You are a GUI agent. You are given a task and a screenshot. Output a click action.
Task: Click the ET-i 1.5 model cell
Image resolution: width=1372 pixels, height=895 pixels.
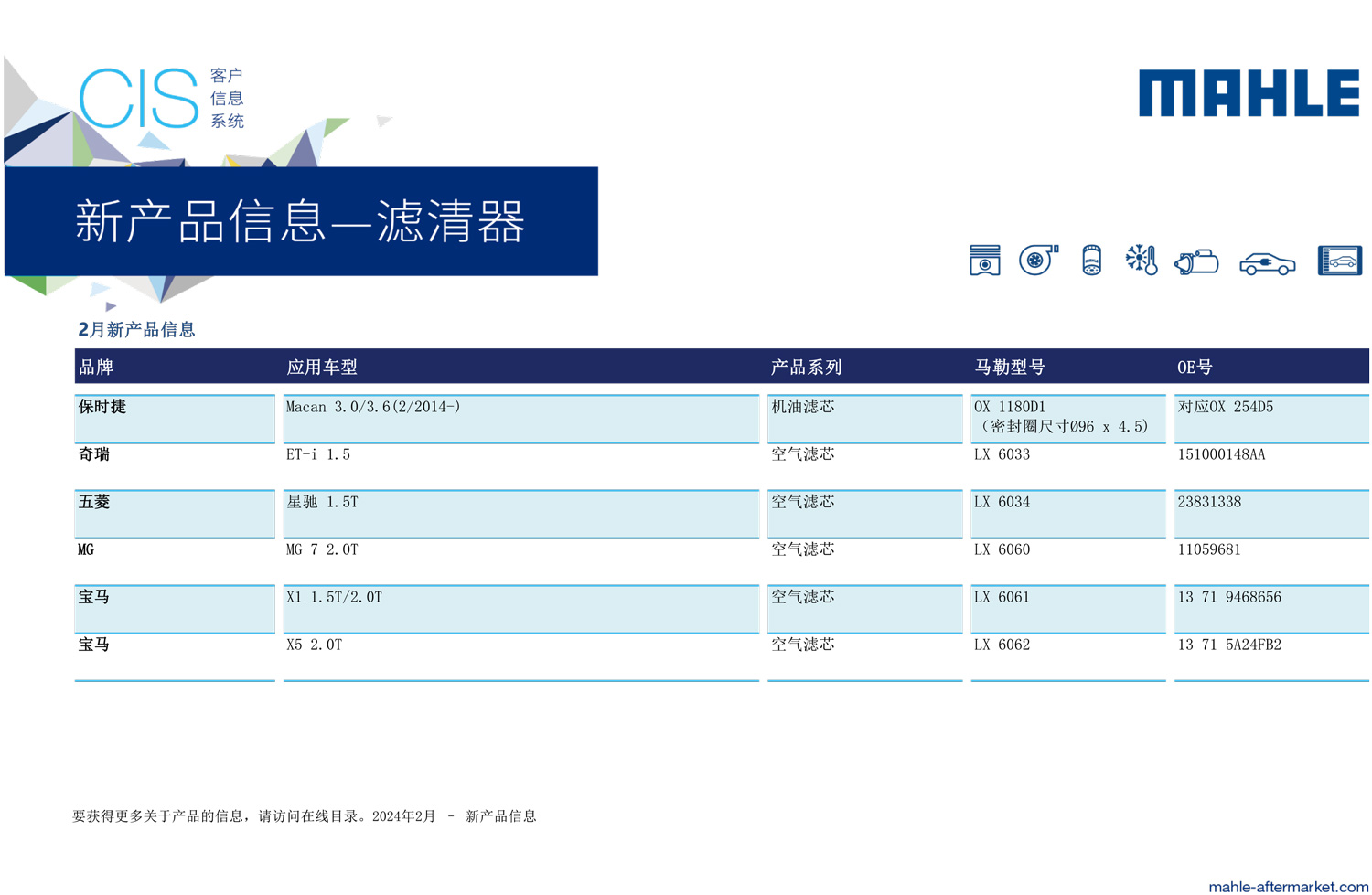click(521, 466)
